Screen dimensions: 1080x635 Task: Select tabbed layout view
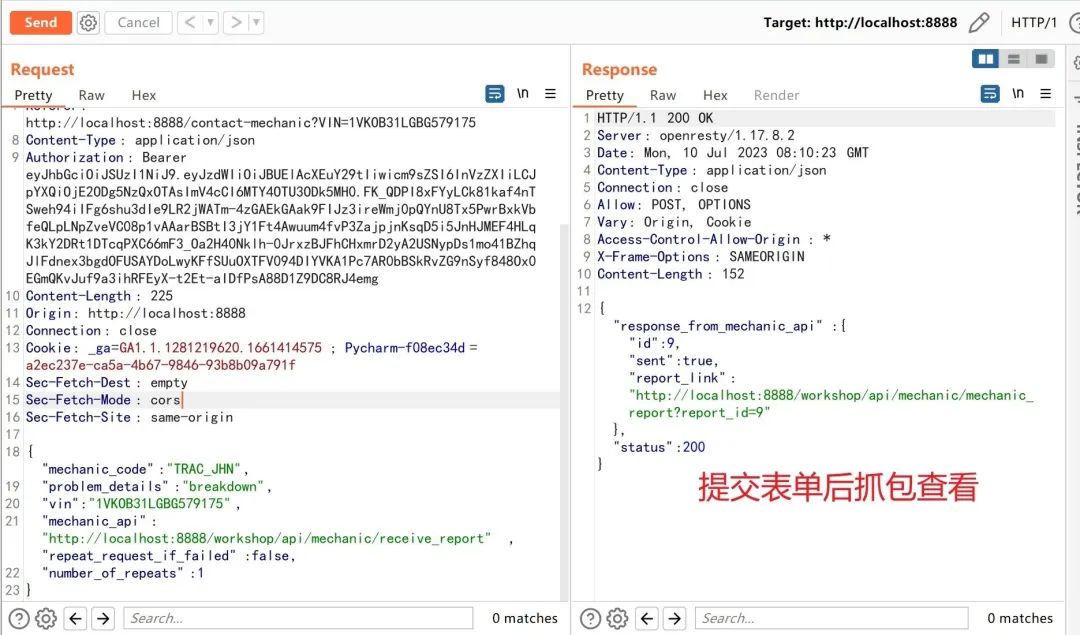click(x=1041, y=59)
